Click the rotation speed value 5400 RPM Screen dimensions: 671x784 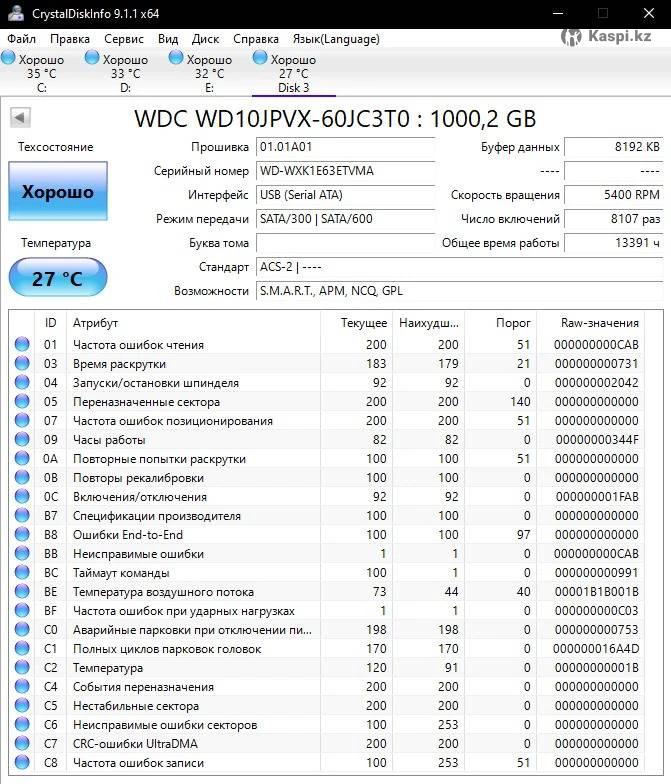point(614,195)
